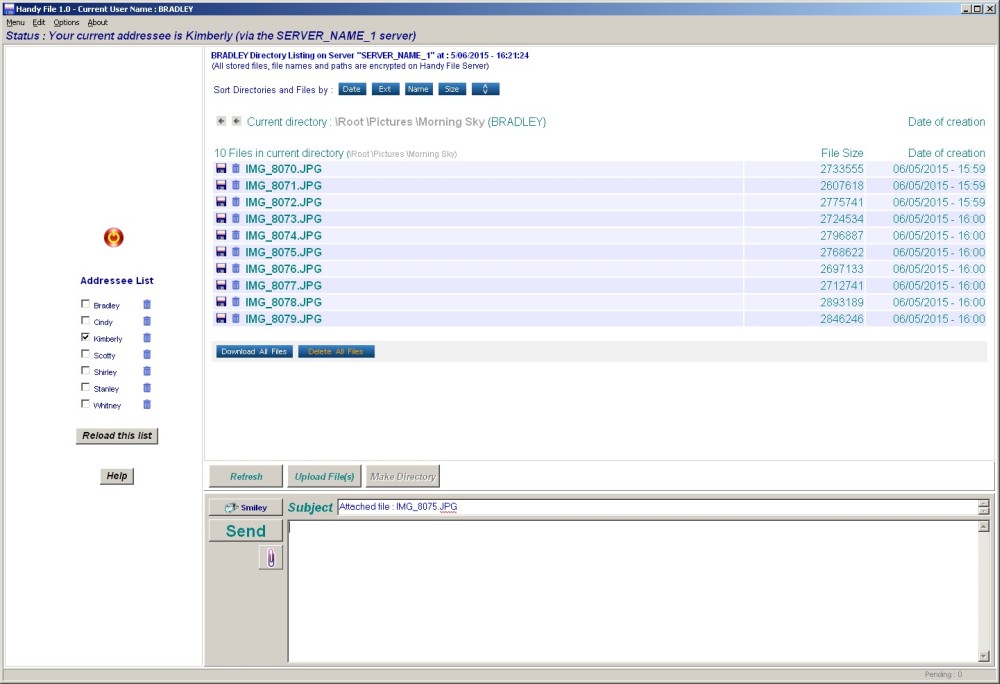Delete IMG_8079.JPG using its trash icon

236,318
